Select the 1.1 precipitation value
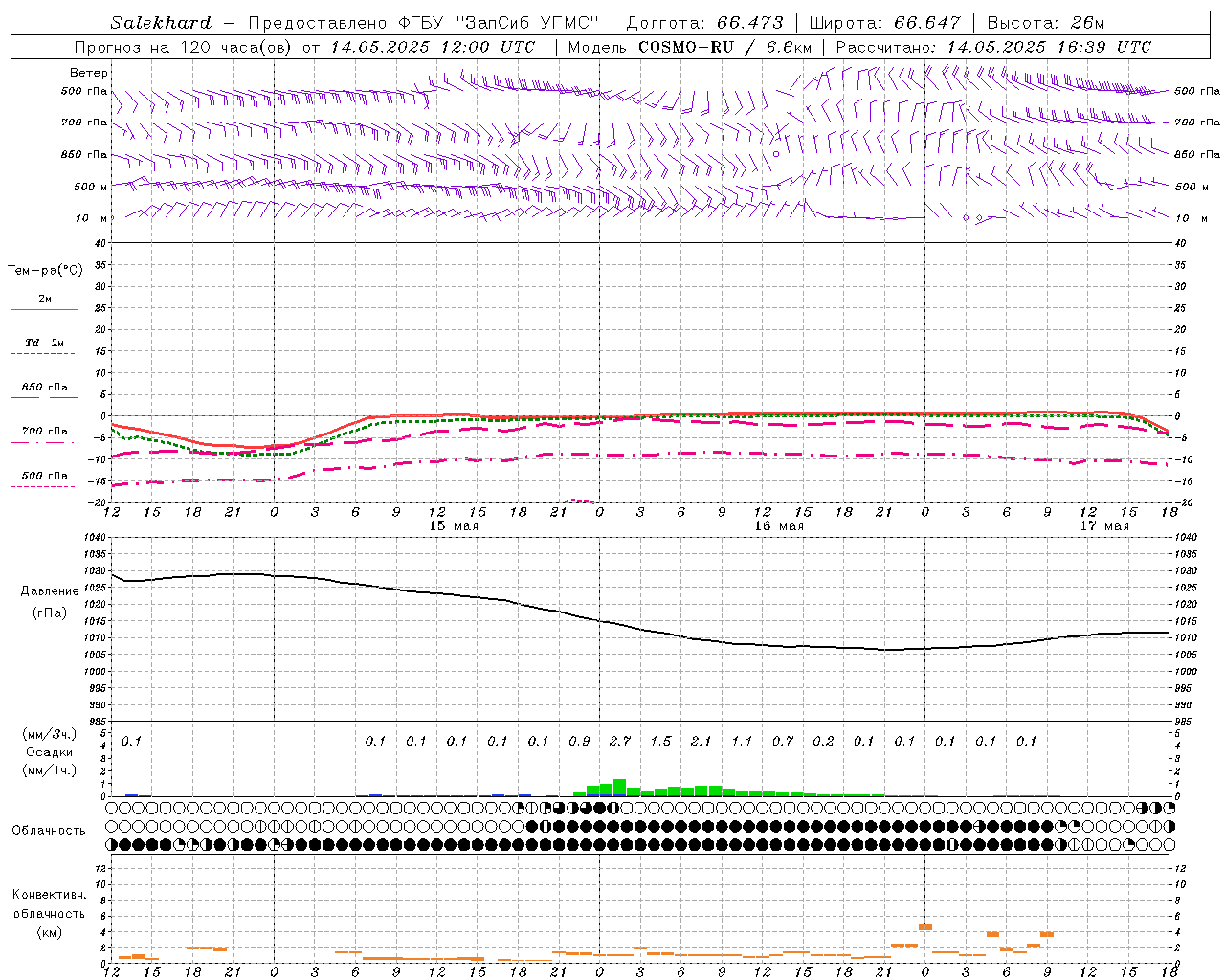This screenshot has height=980, width=1225. (x=742, y=742)
